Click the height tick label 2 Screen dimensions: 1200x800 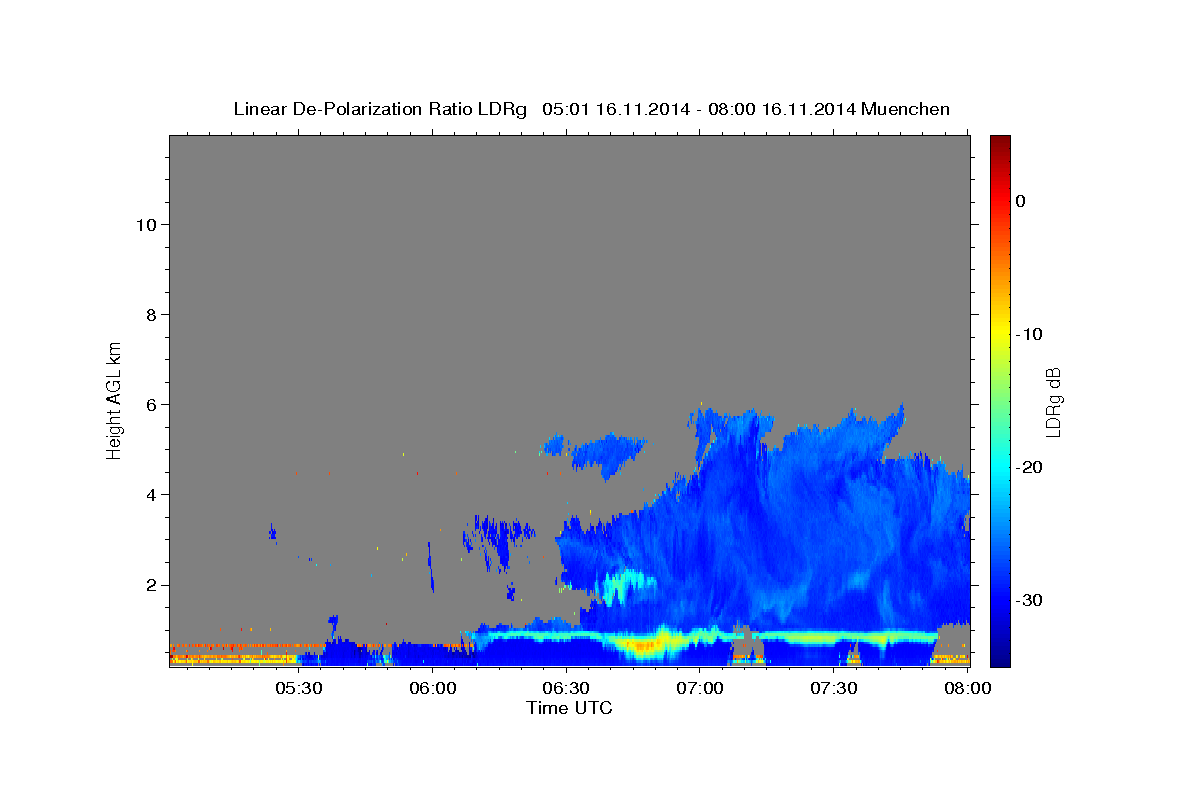[150, 585]
